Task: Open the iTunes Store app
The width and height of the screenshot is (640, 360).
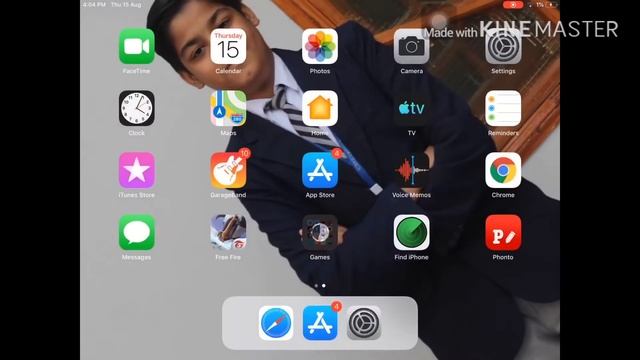Action: pyautogui.click(x=136, y=170)
